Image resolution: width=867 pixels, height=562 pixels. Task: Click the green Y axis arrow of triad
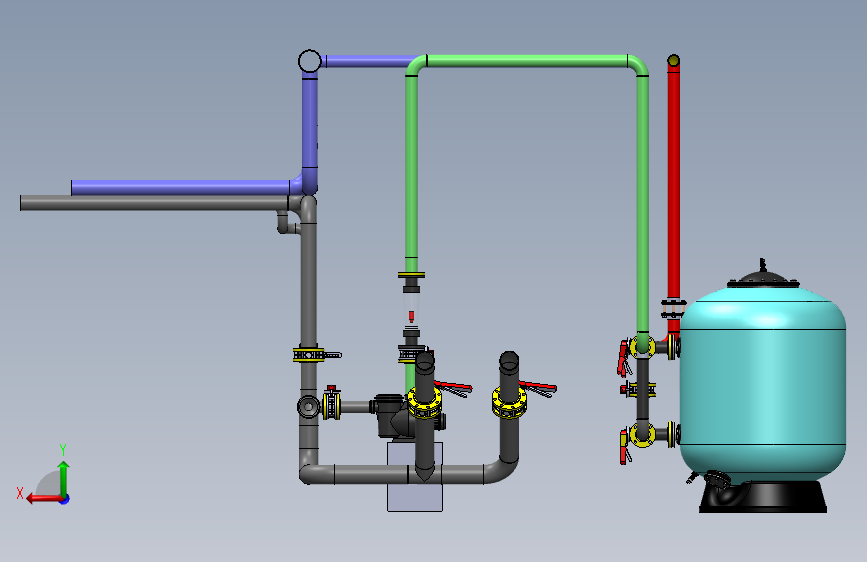(x=64, y=478)
